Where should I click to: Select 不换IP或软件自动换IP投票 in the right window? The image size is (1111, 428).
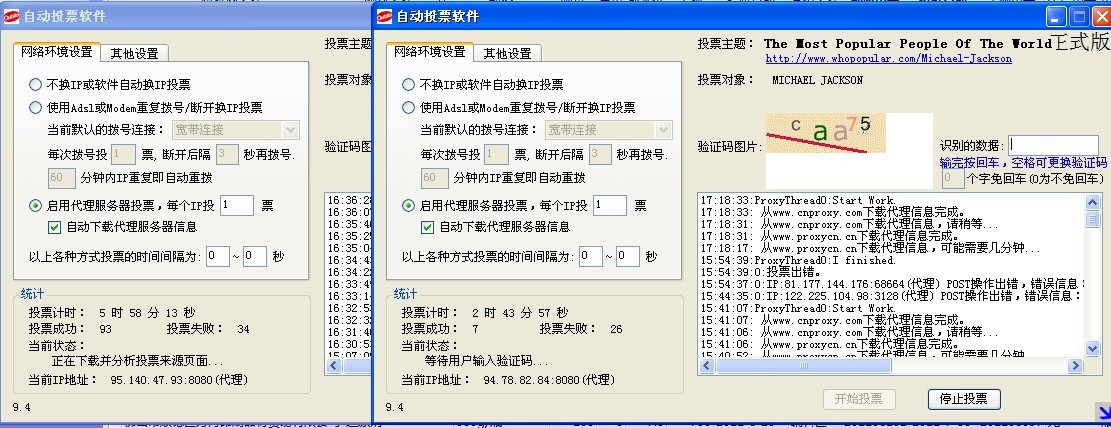[x=408, y=85]
